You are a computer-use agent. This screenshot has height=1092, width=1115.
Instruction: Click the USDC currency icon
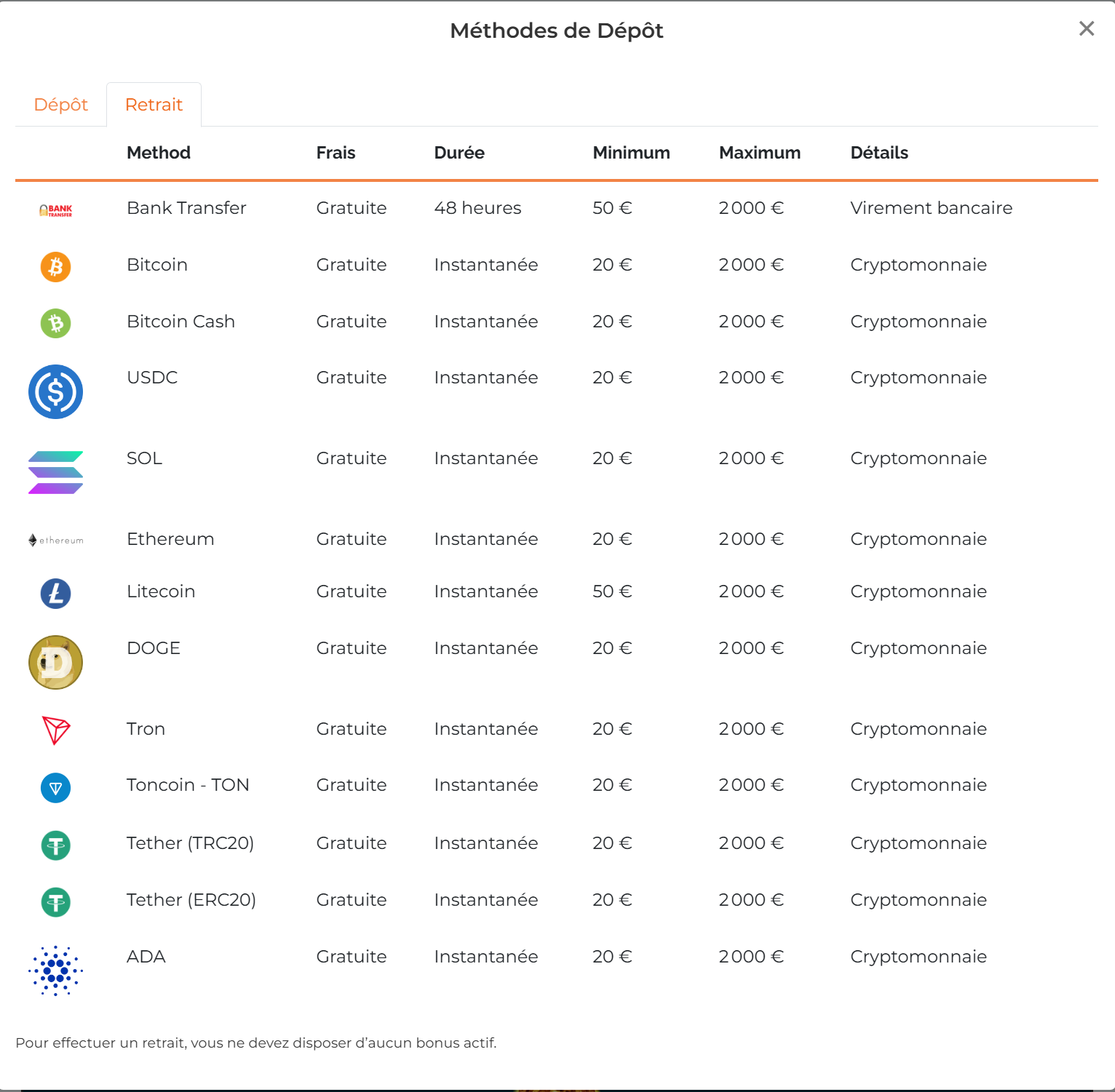pyautogui.click(x=55, y=391)
